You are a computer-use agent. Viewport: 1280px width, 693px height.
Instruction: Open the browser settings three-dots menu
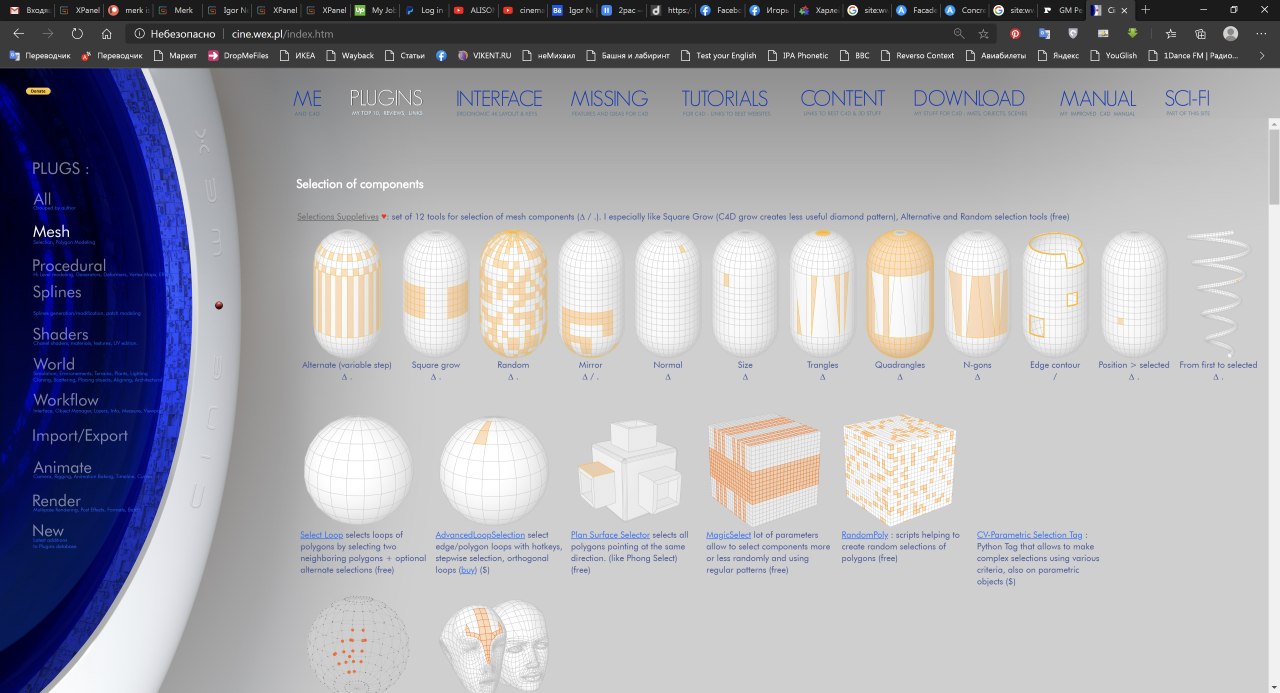[x=1261, y=33]
